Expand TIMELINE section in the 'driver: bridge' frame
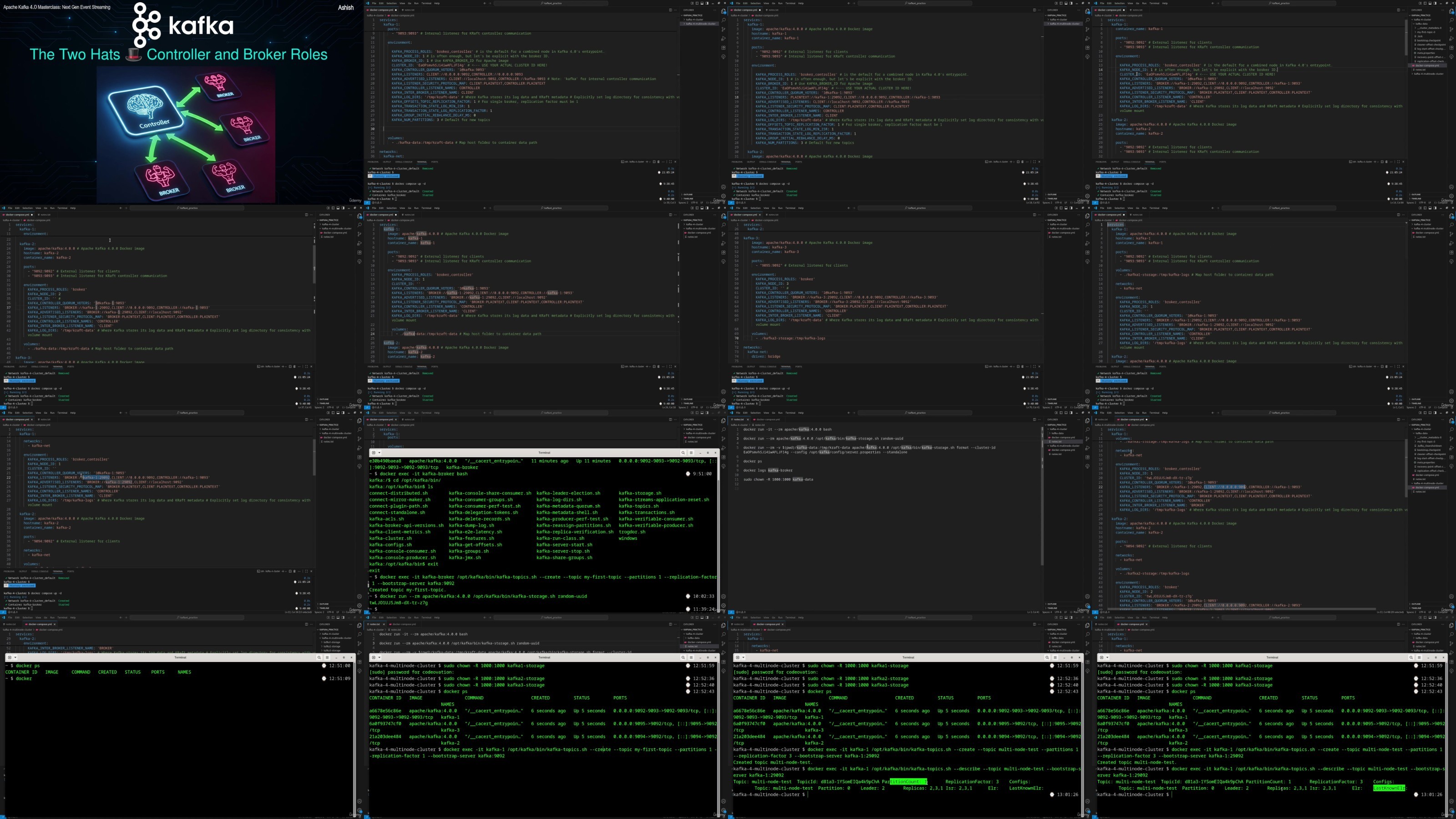Viewport: 1456px width, 819px height. pyautogui.click(x=1052, y=404)
